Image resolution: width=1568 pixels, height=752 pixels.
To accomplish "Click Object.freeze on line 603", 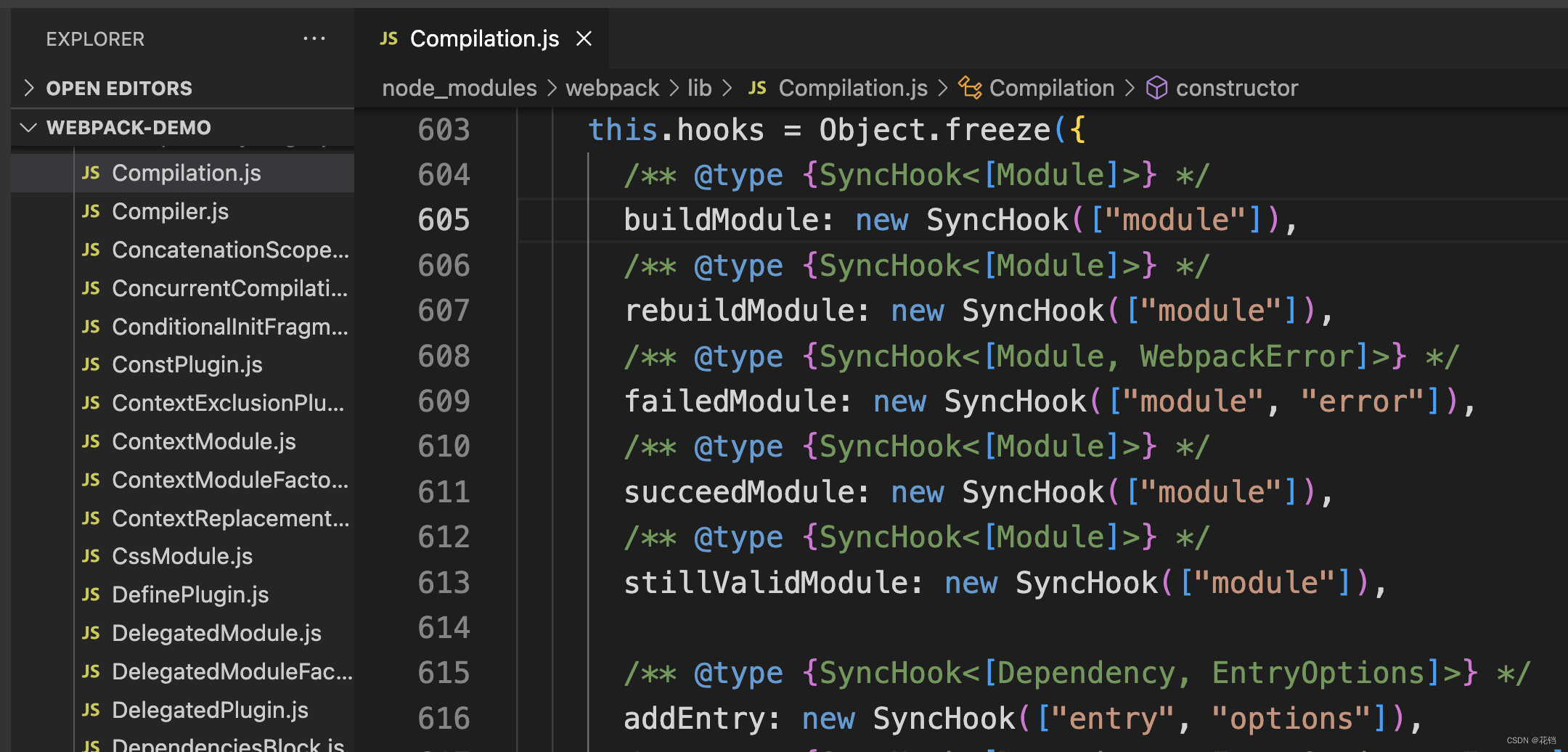I will (935, 130).
